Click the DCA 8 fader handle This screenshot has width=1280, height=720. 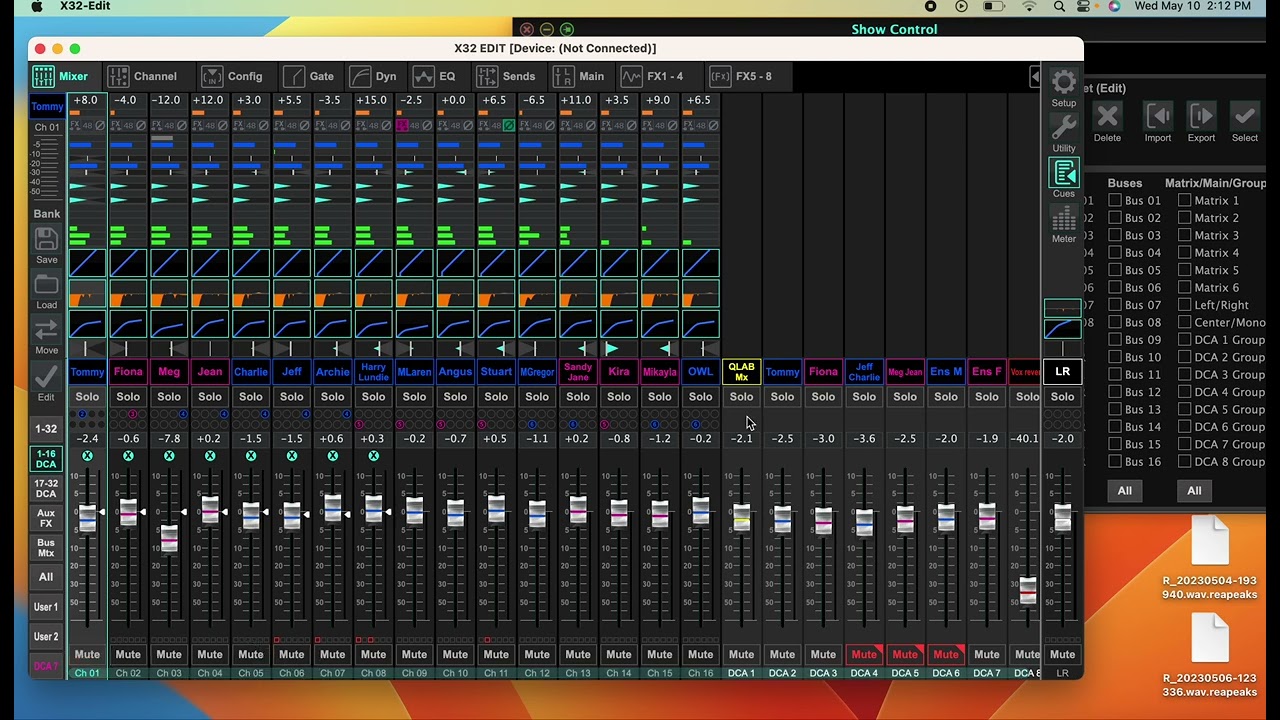coord(1027,591)
